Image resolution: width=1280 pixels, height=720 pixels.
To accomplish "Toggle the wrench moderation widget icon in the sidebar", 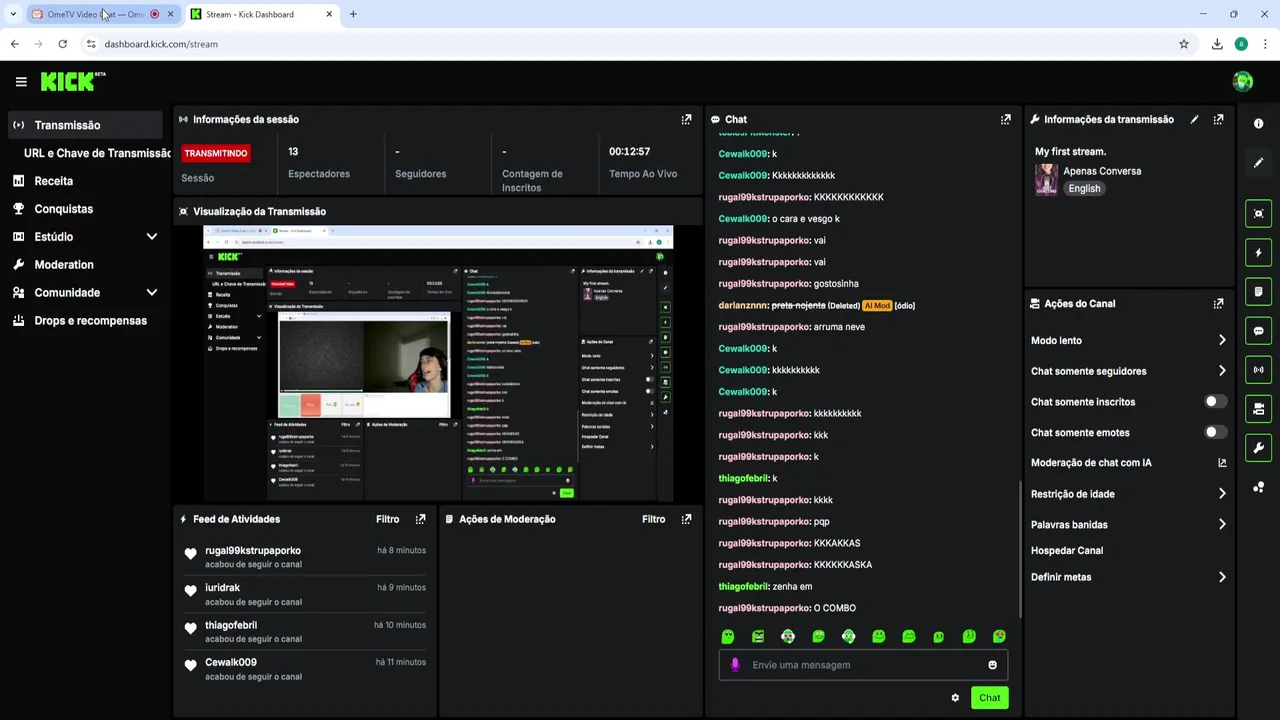I will [x=1258, y=447].
